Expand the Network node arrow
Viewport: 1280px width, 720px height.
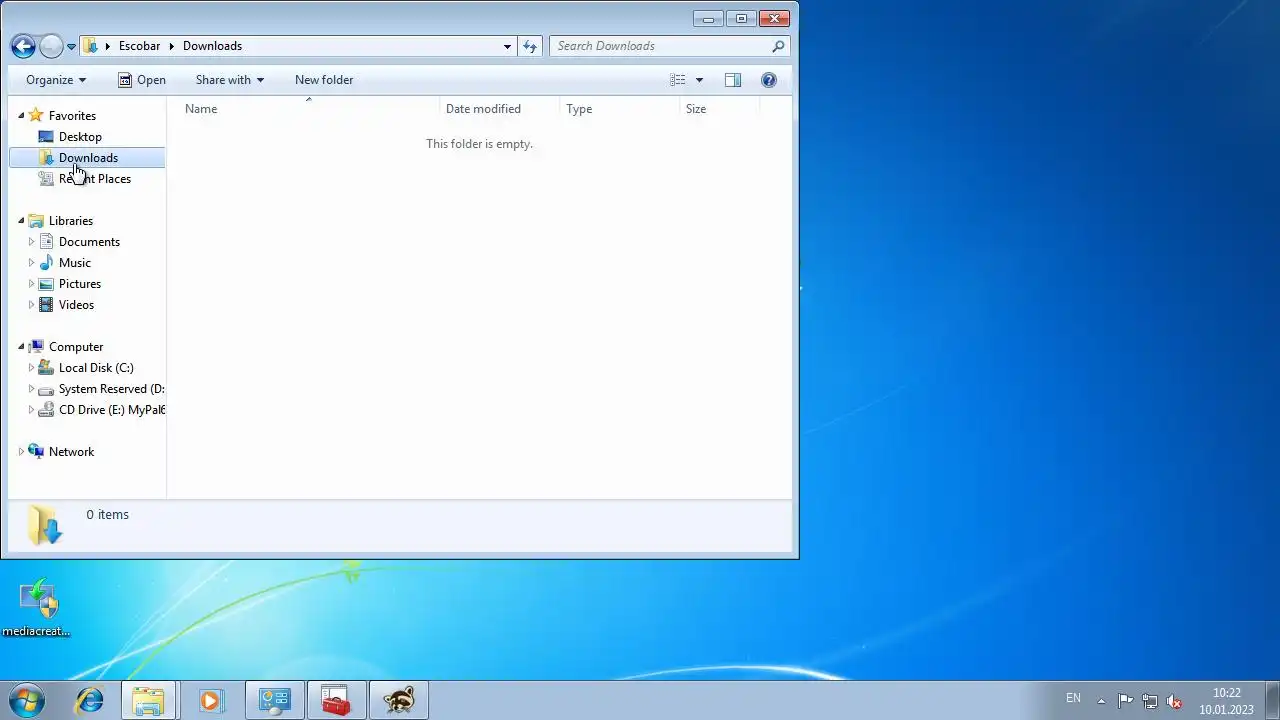click(21, 452)
